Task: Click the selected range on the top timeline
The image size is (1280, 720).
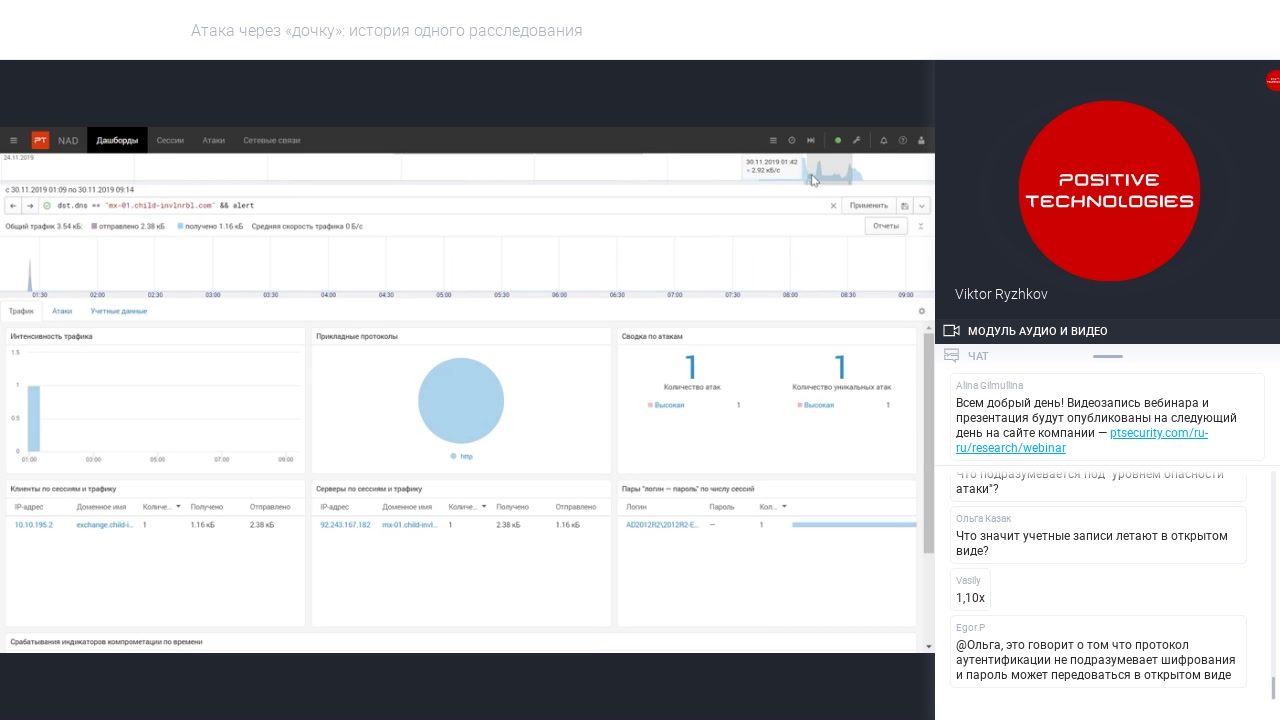Action: pyautogui.click(x=828, y=168)
